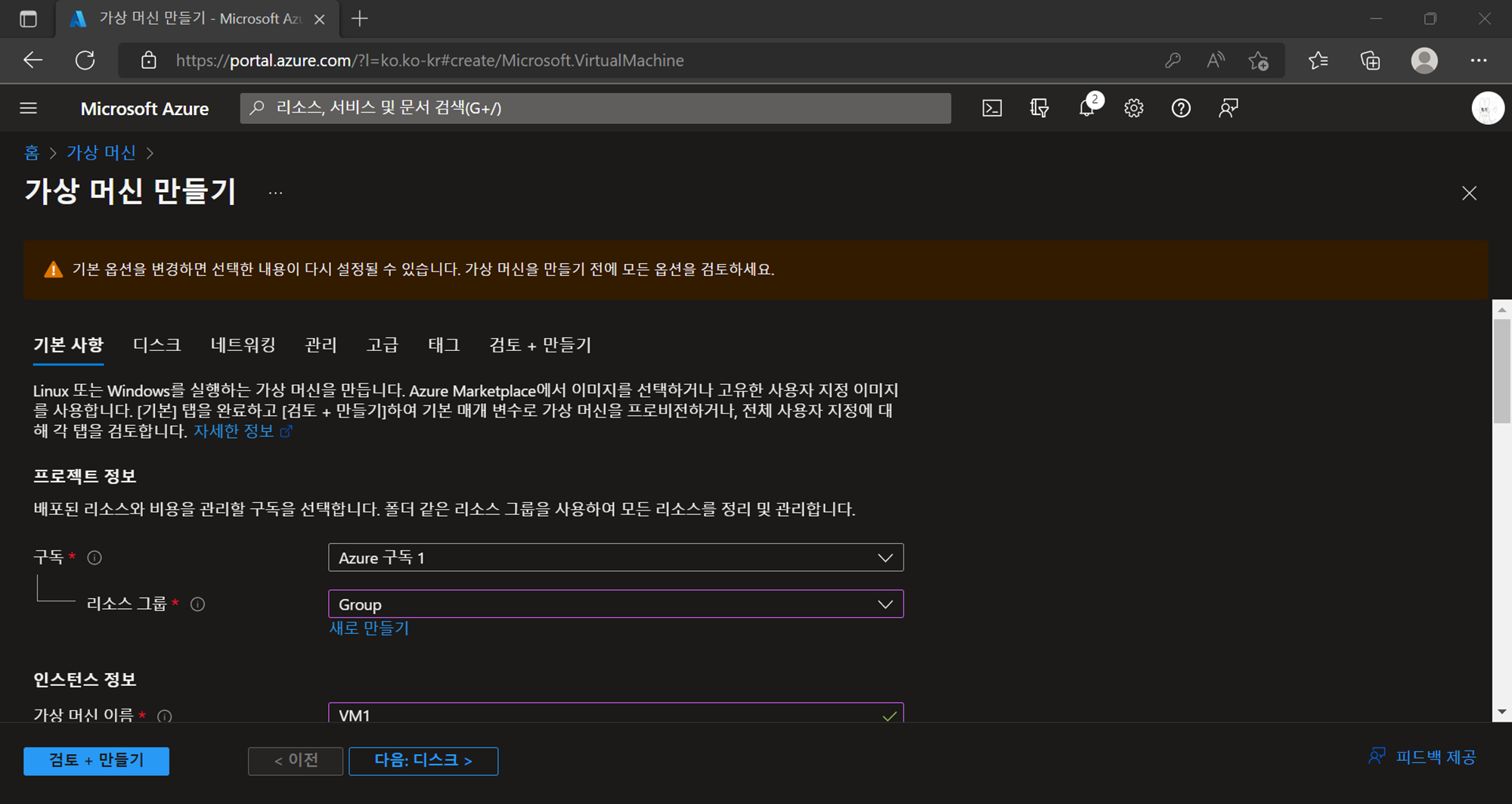1512x804 pixels.
Task: Select the 기본 사항 tab
Action: pos(68,345)
